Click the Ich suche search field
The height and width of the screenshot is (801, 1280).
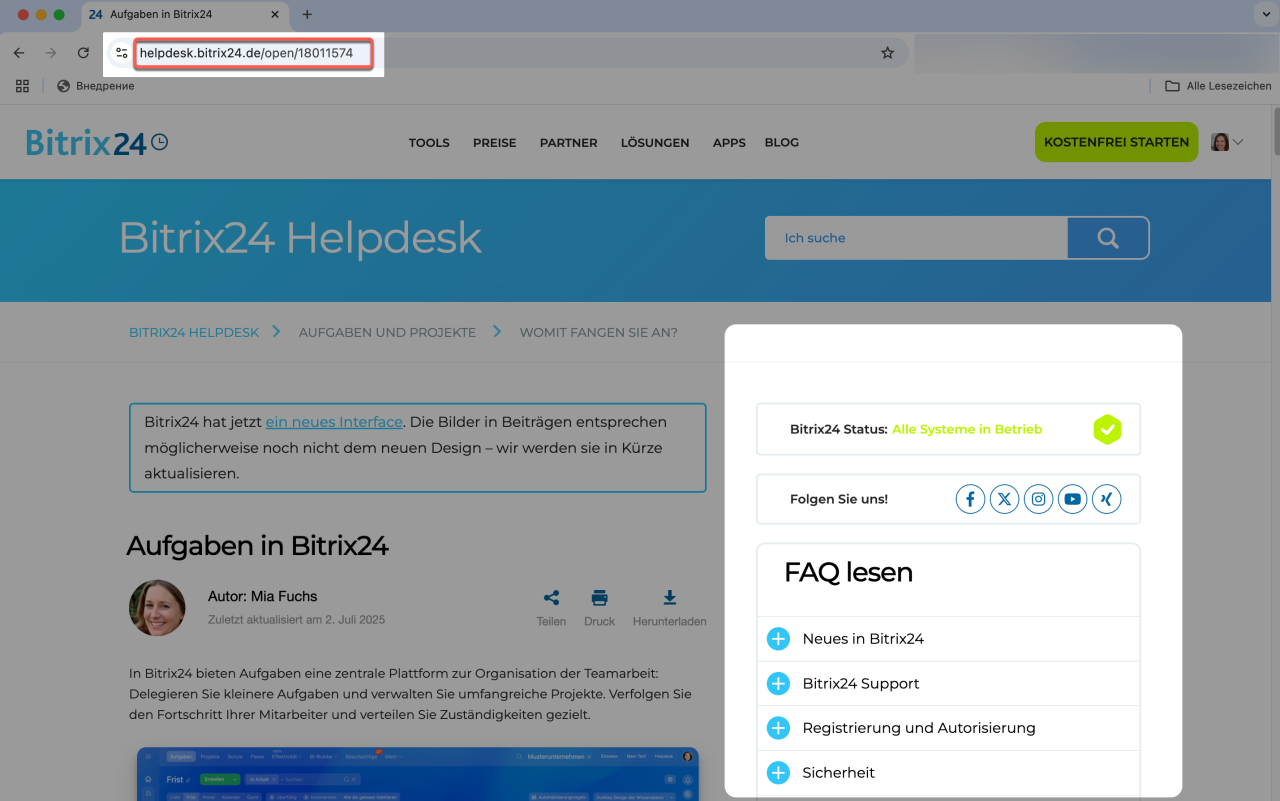(916, 238)
